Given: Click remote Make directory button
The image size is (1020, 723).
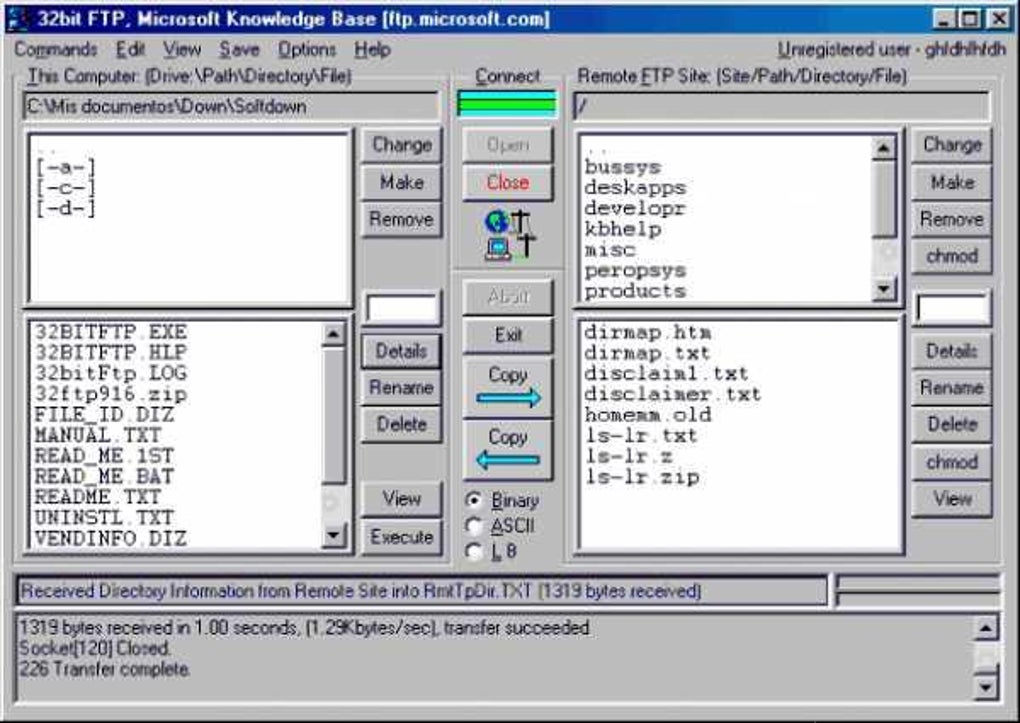Looking at the screenshot, I should (x=952, y=182).
